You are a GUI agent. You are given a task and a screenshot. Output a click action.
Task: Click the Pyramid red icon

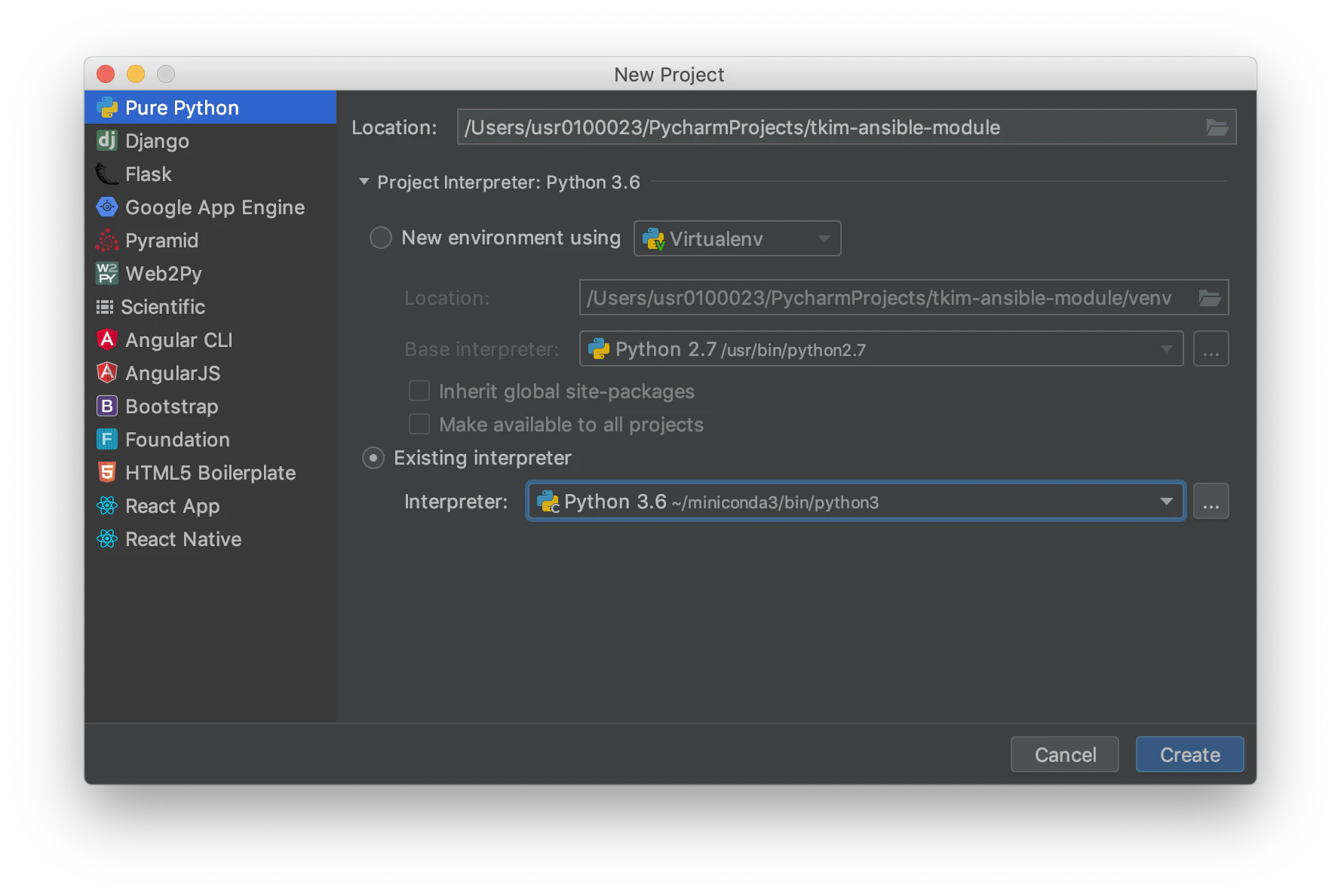[x=107, y=241]
